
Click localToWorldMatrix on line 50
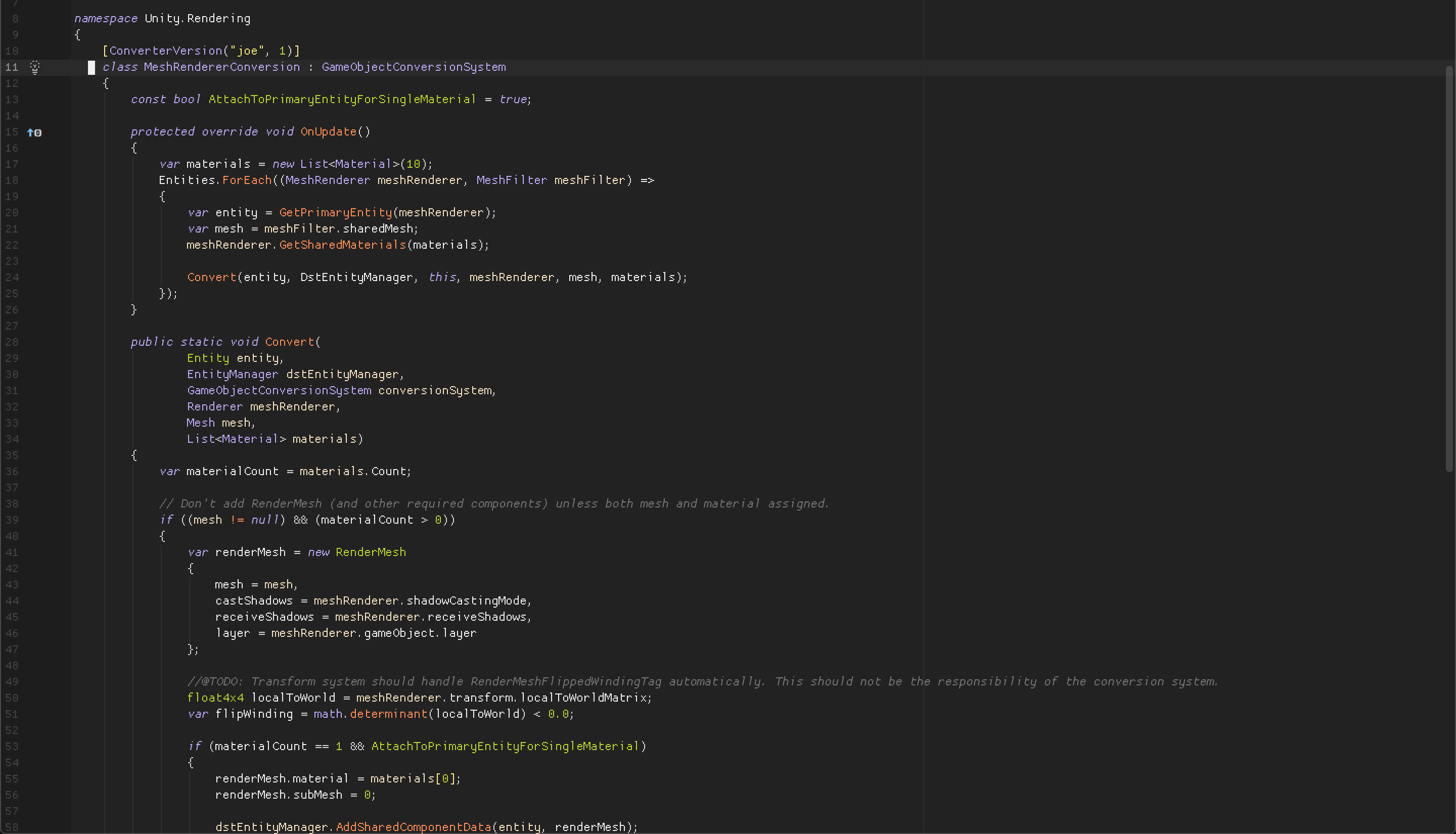tap(583, 698)
